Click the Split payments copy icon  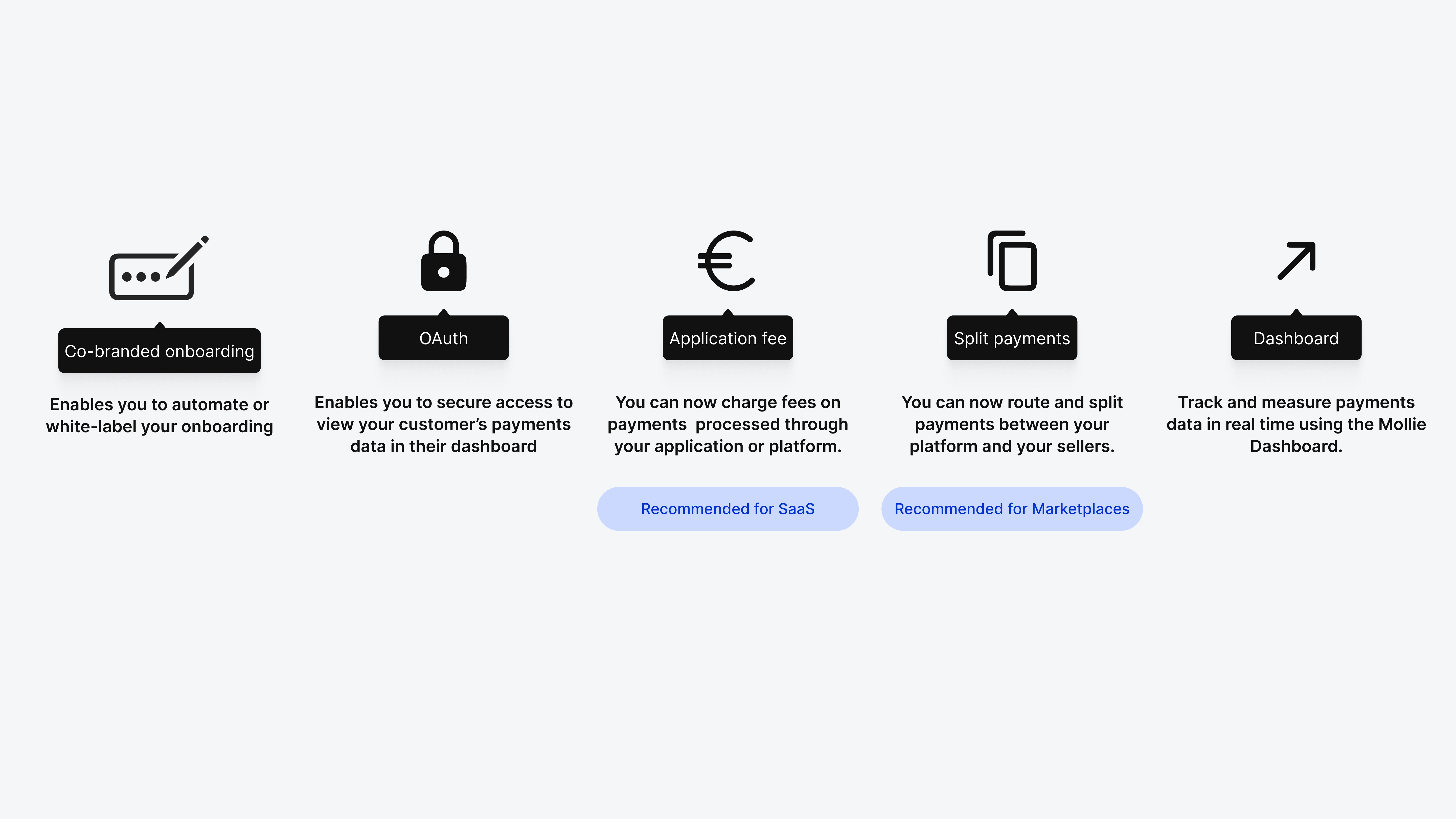click(x=1012, y=261)
